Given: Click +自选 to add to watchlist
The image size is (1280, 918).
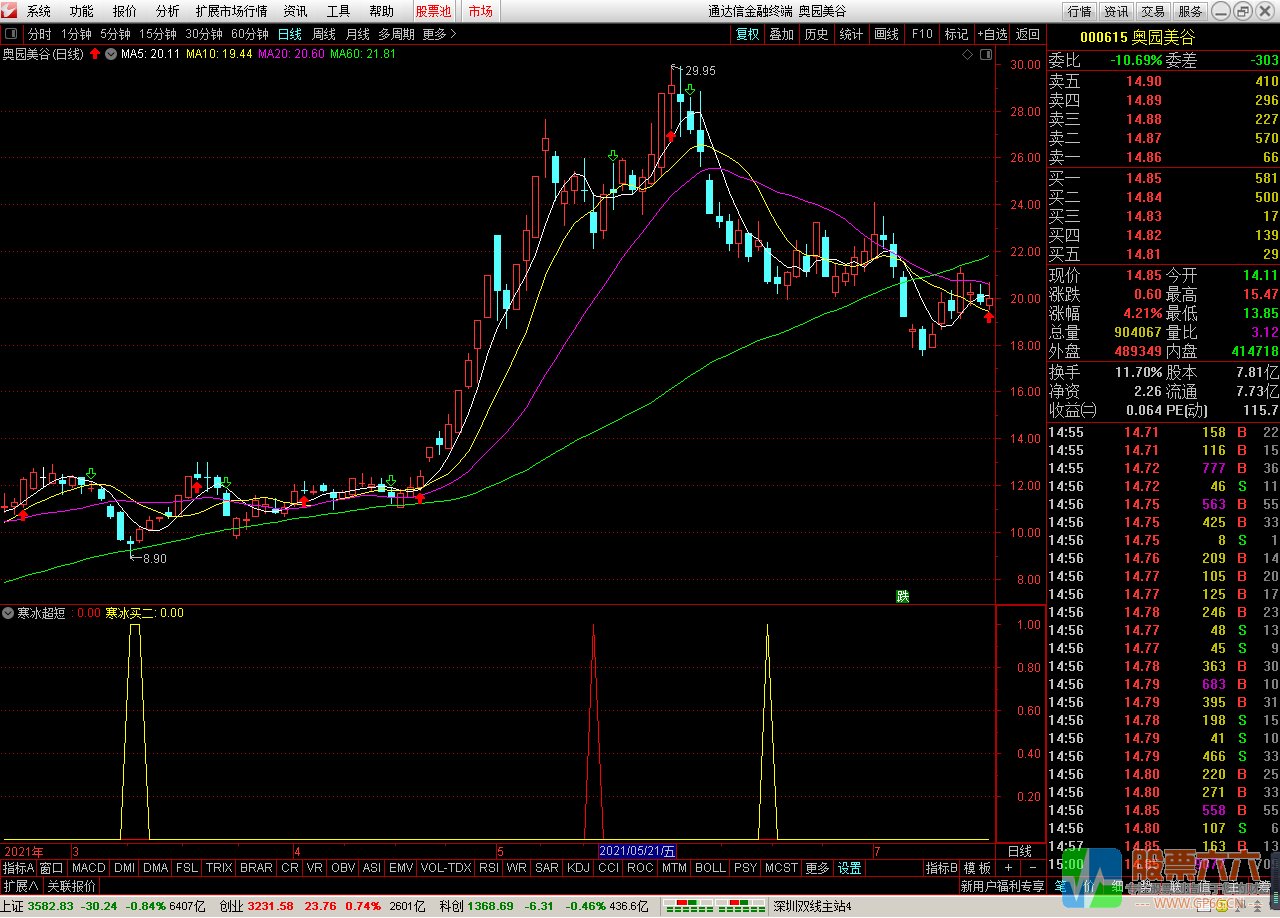Looking at the screenshot, I should tap(992, 34).
